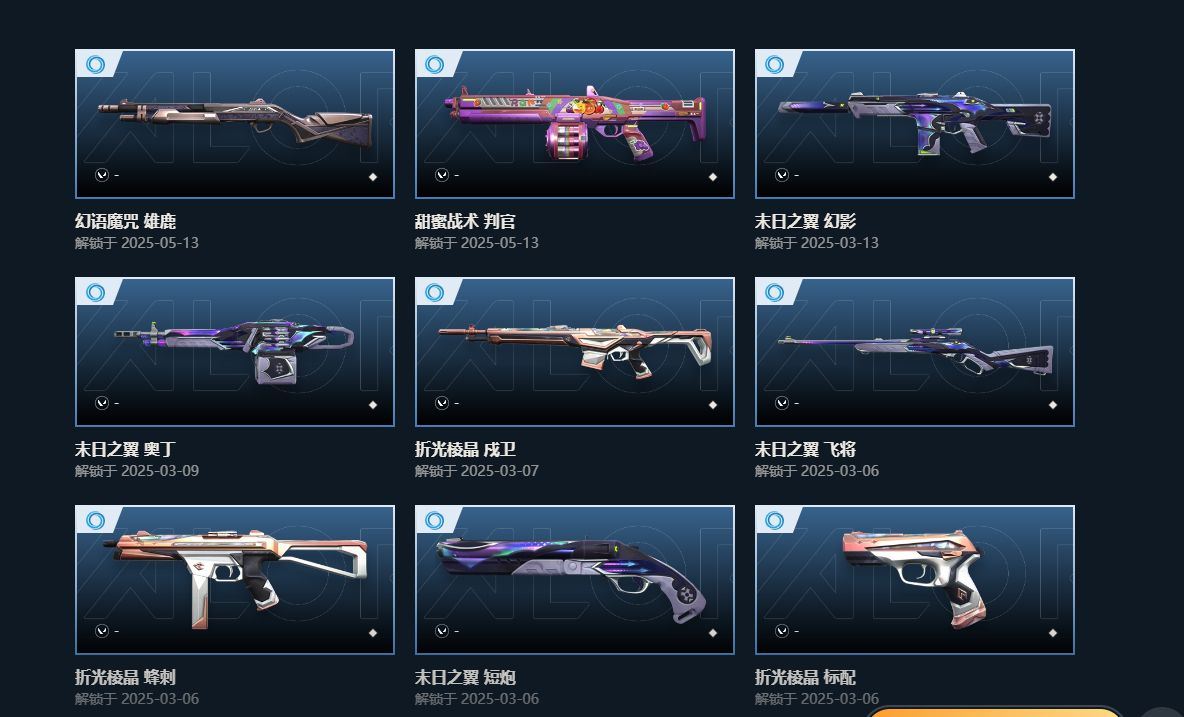Click the VP currency icon on 折光棱晶 戍卫 card

442,403
